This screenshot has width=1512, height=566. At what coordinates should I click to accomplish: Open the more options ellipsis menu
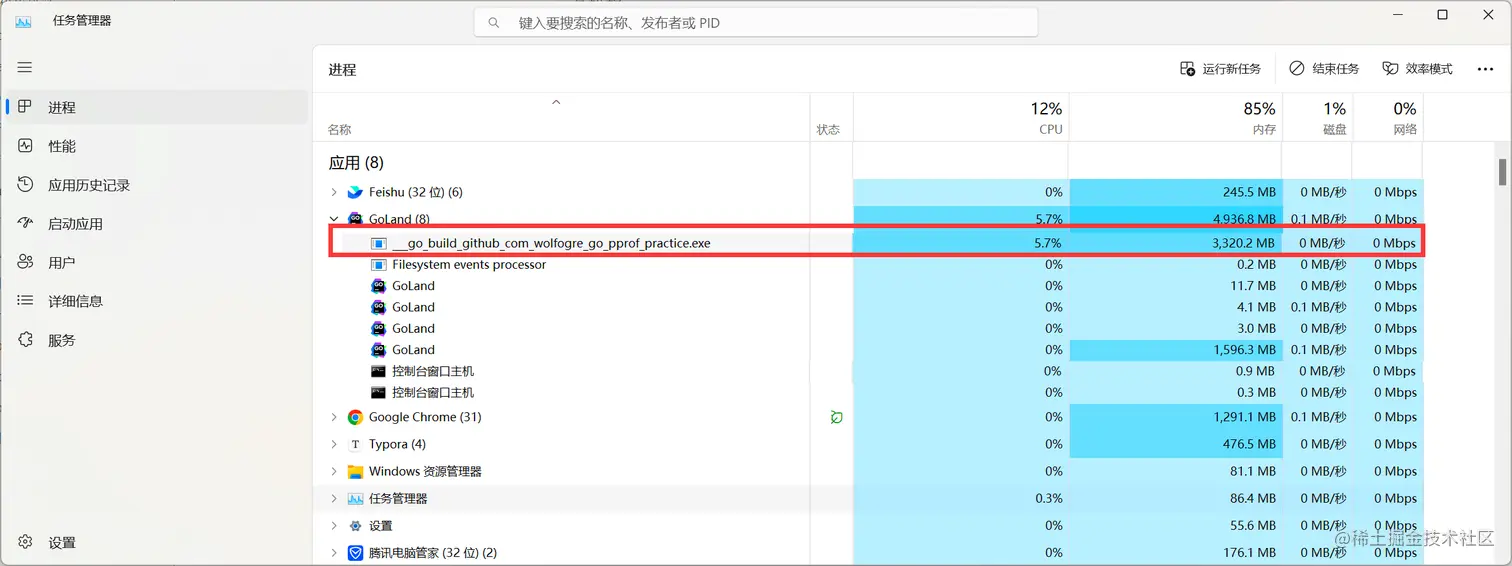(1485, 69)
